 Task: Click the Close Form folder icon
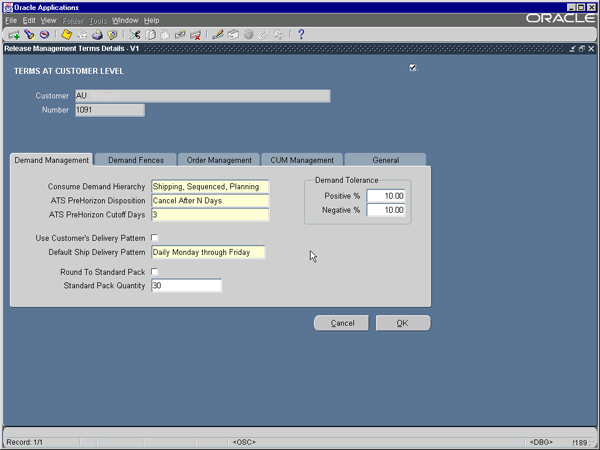(112, 35)
